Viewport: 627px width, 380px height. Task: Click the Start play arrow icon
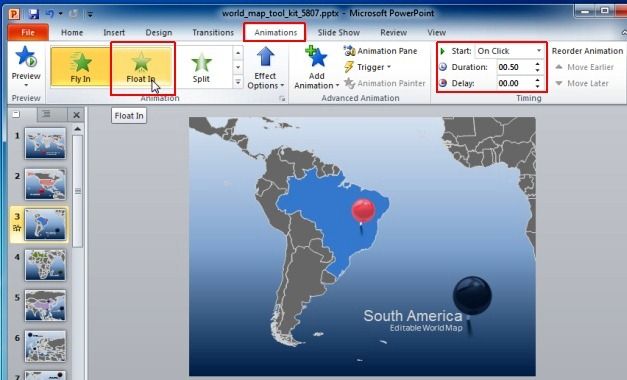point(443,51)
